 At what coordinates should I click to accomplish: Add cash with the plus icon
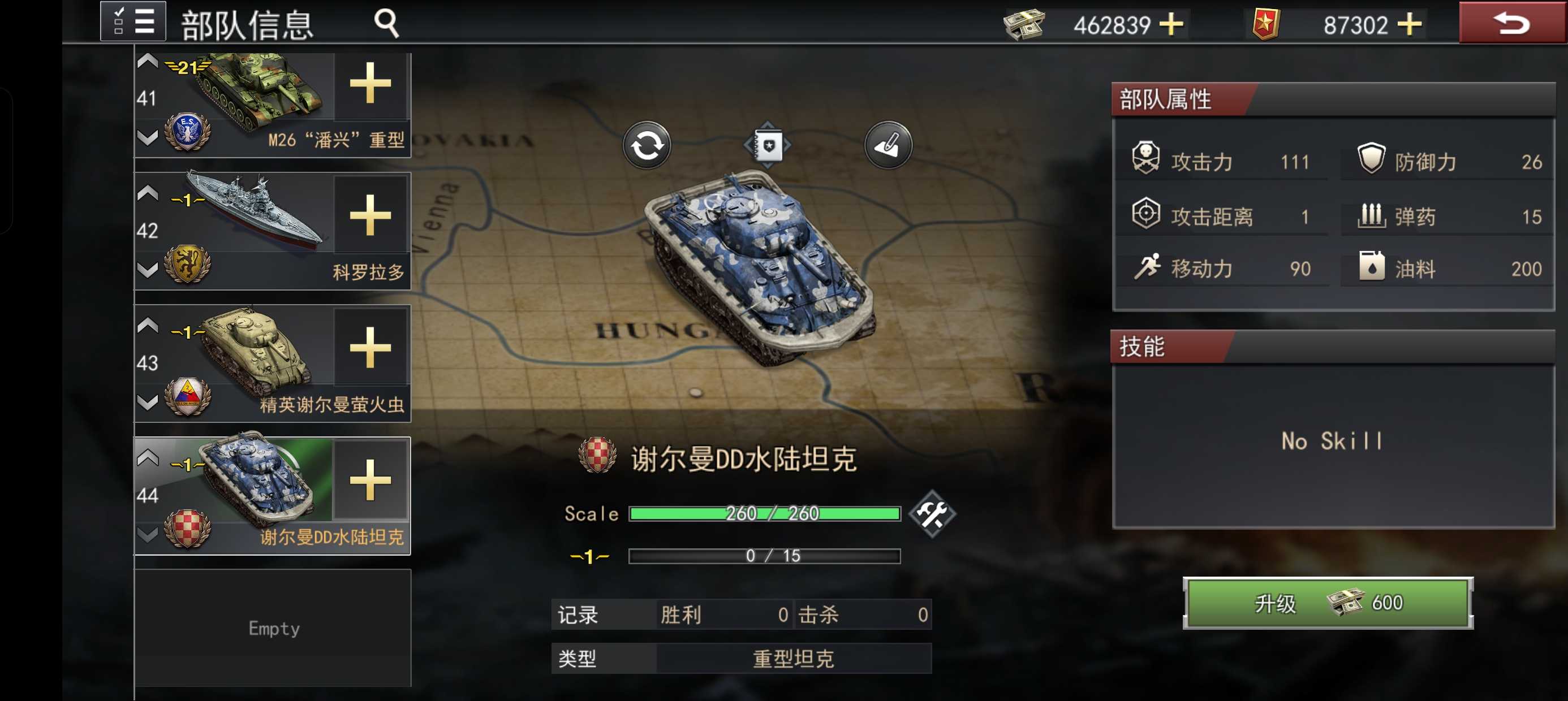1171,25
